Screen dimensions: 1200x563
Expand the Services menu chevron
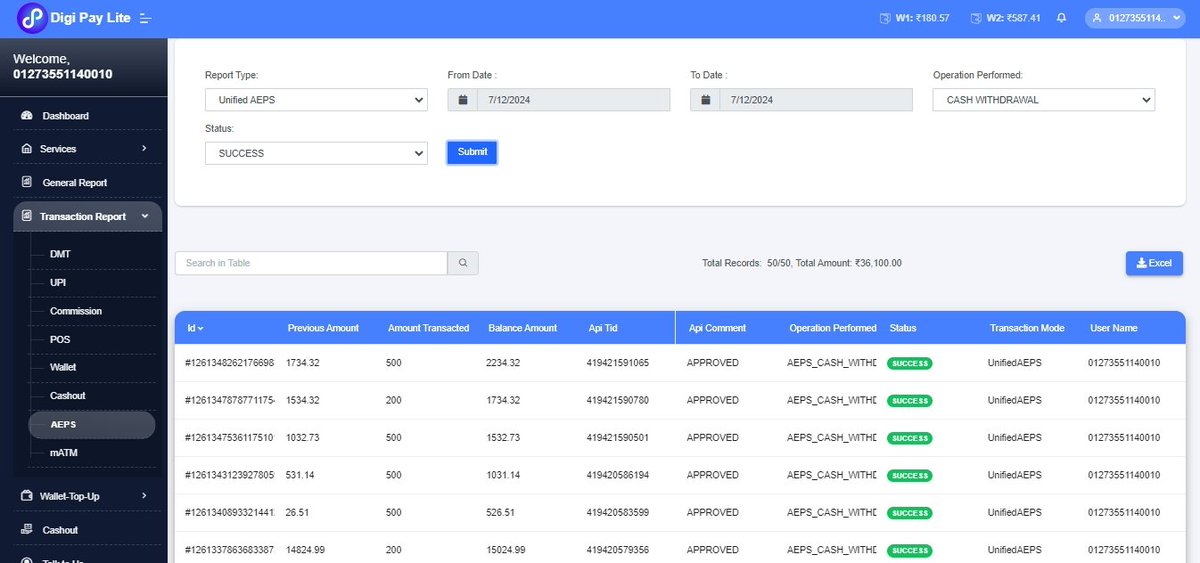click(x=144, y=149)
